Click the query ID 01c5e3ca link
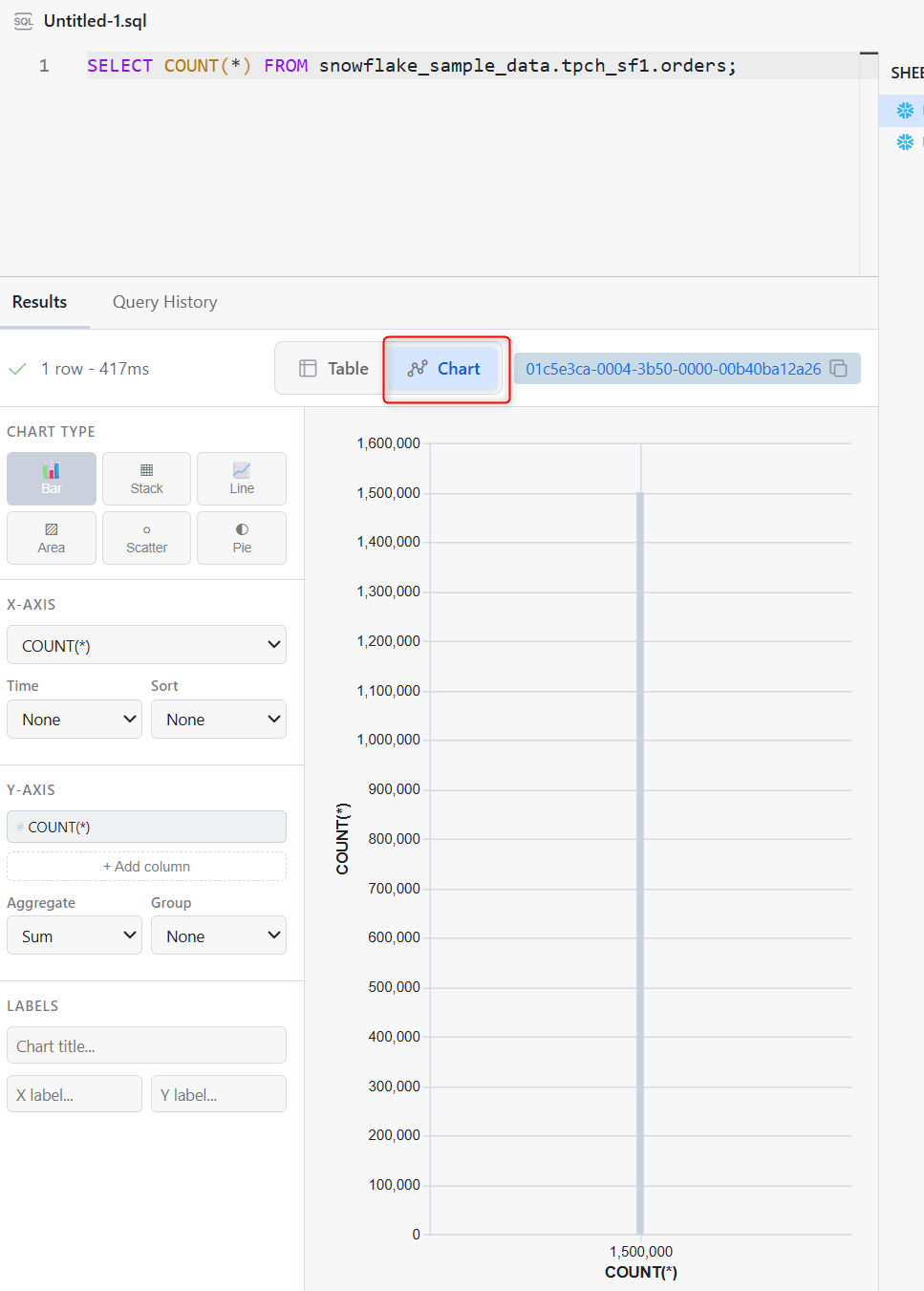 point(673,369)
